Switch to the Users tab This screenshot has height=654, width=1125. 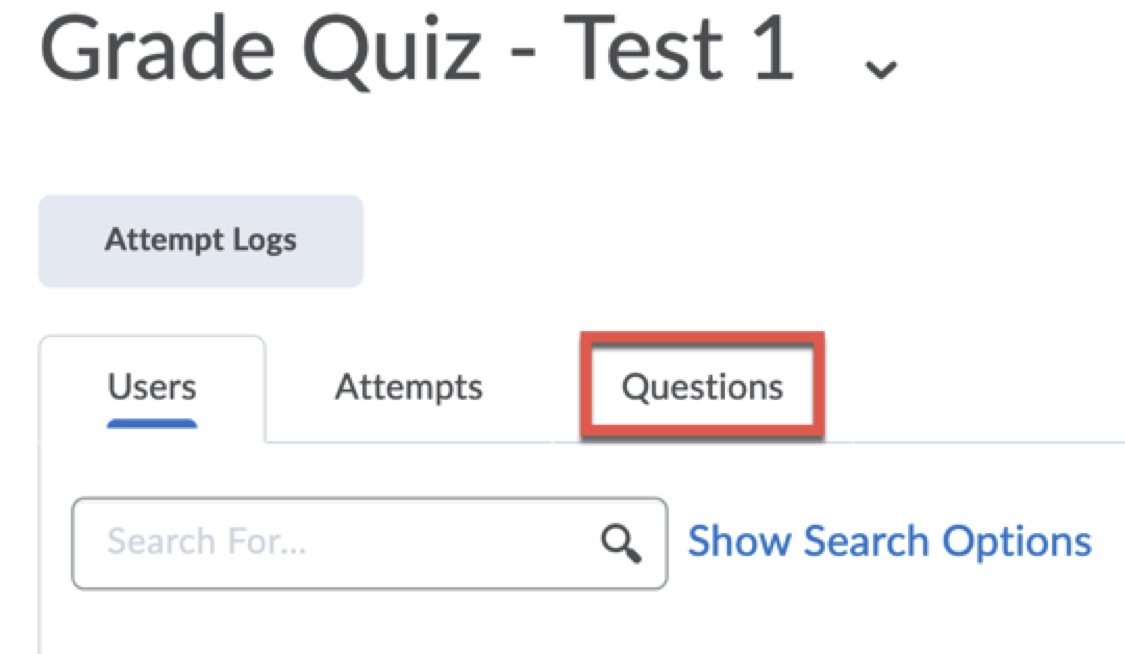point(152,388)
